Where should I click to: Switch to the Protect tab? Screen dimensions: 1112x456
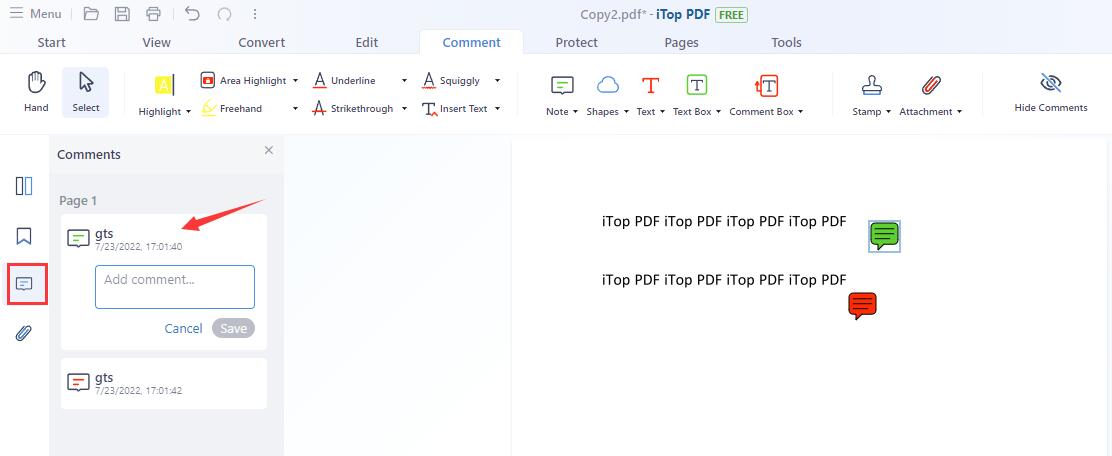pos(576,42)
